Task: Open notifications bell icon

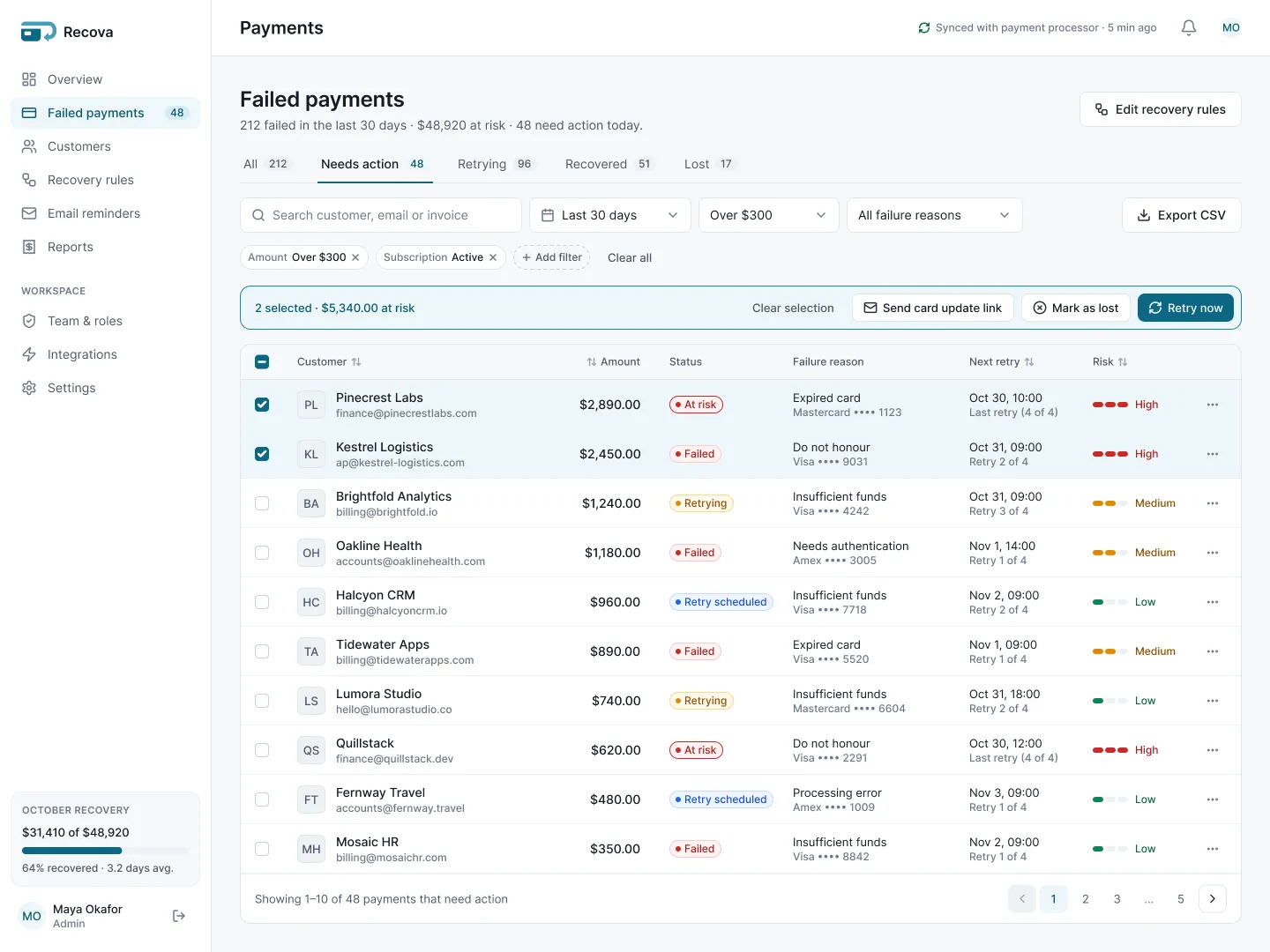Action: (x=1189, y=27)
